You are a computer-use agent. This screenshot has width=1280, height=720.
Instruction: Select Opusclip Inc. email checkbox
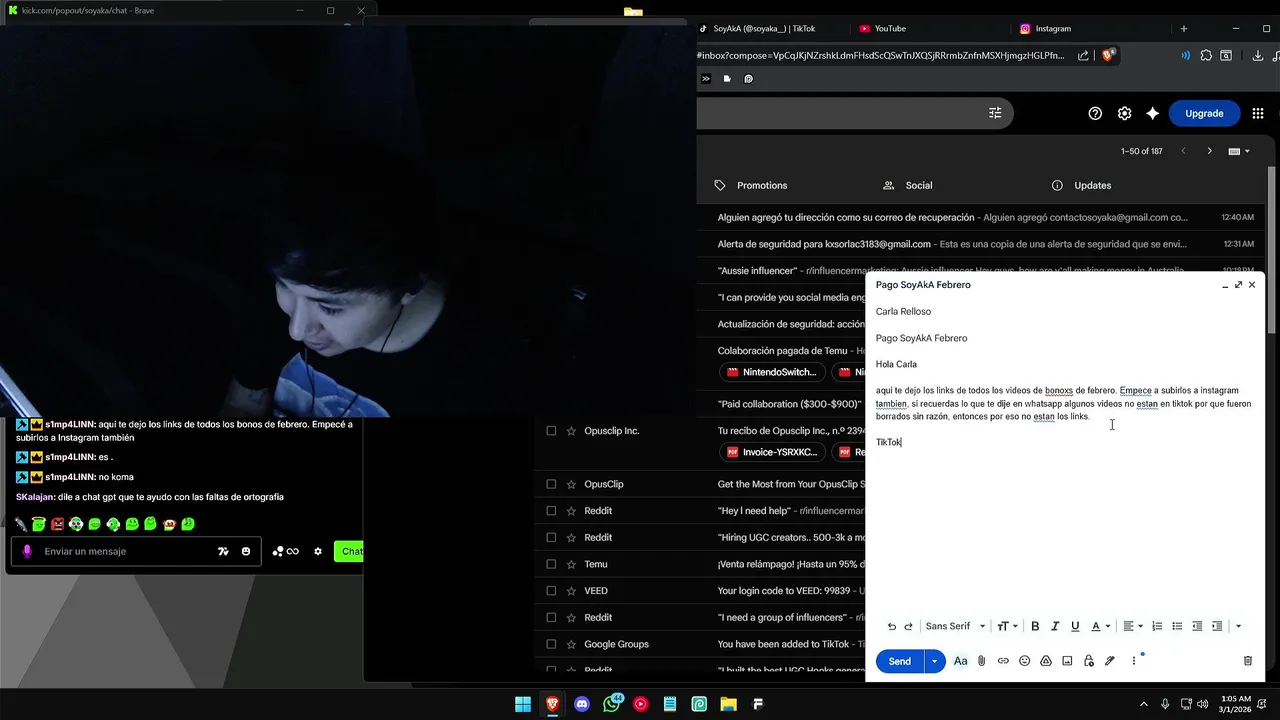click(551, 431)
